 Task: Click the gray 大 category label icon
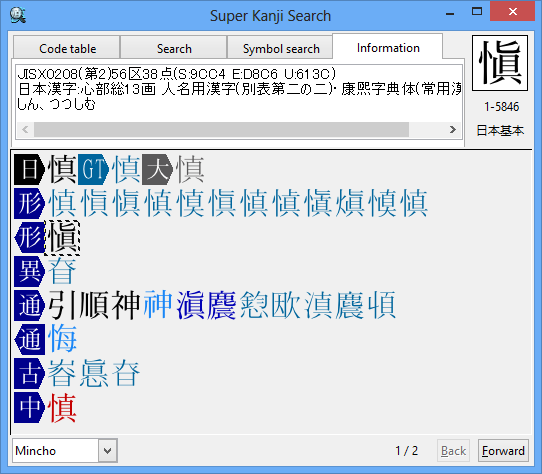pyautogui.click(x=157, y=169)
